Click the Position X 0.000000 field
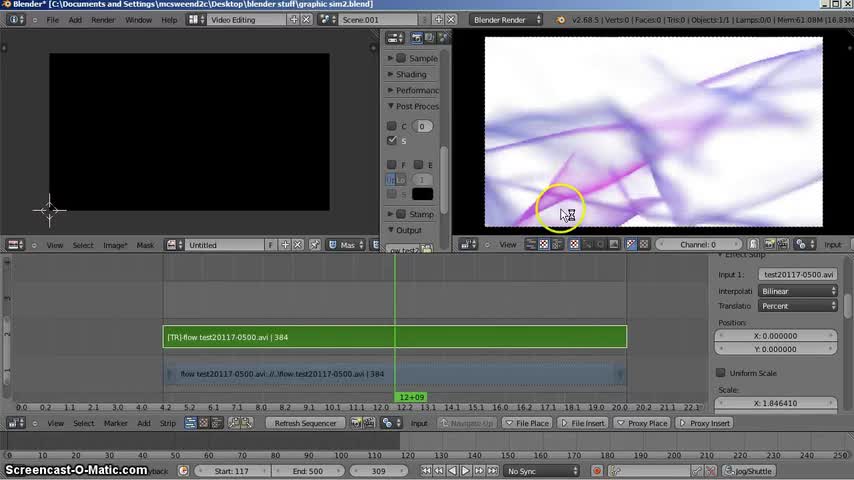This screenshot has width=854, height=480. tap(776, 336)
